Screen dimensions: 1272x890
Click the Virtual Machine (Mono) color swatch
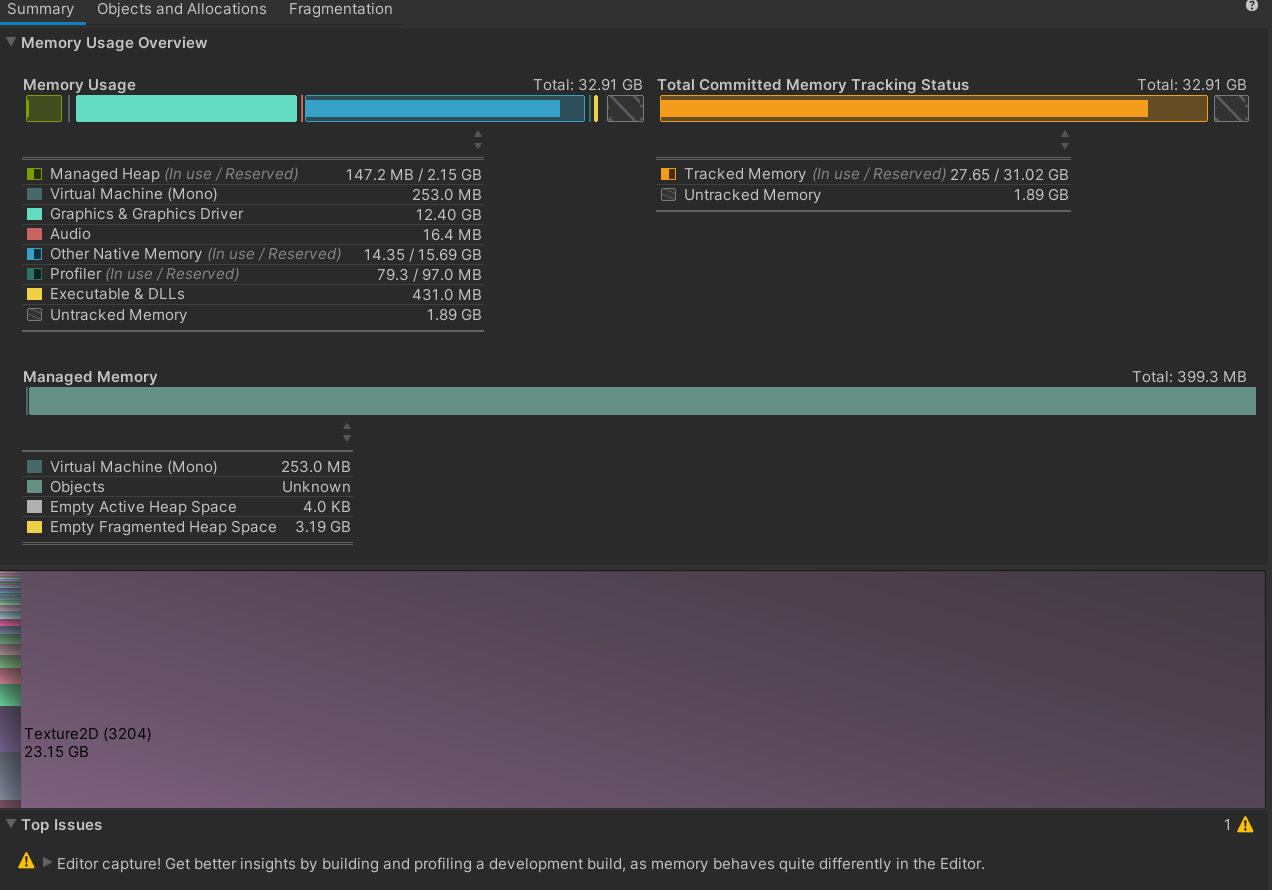tap(36, 466)
